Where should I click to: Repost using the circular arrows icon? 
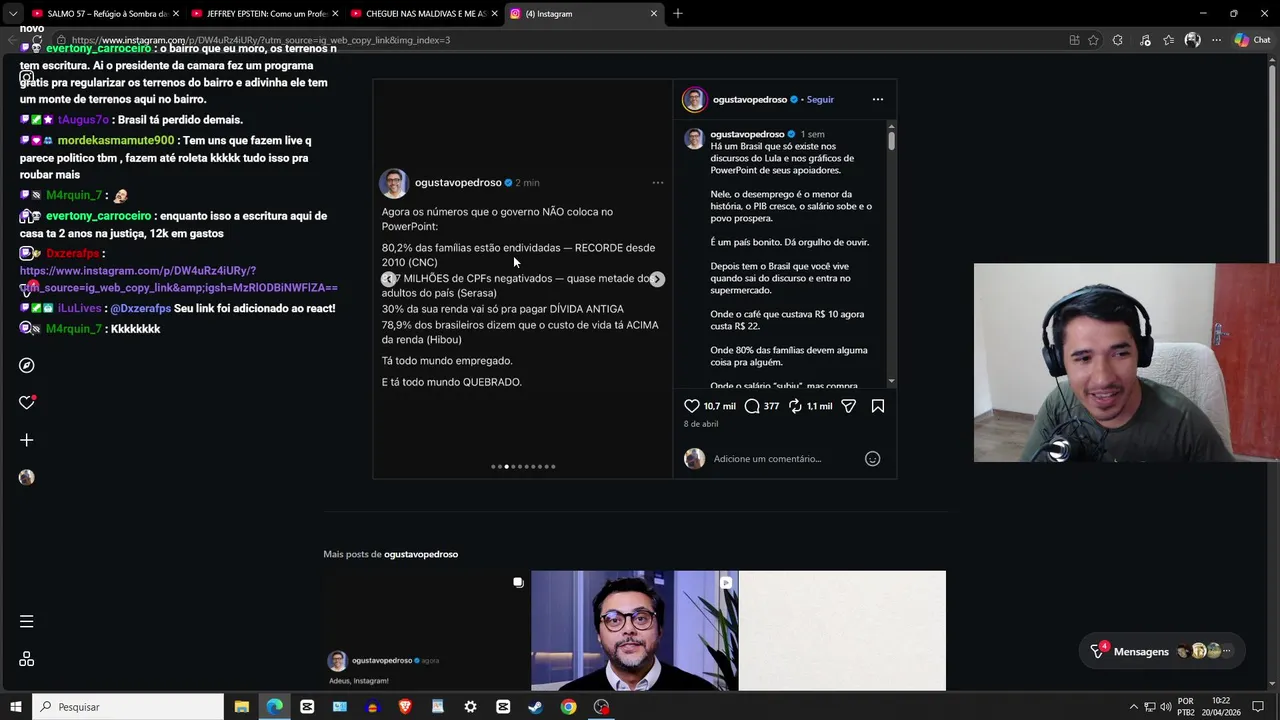click(795, 406)
